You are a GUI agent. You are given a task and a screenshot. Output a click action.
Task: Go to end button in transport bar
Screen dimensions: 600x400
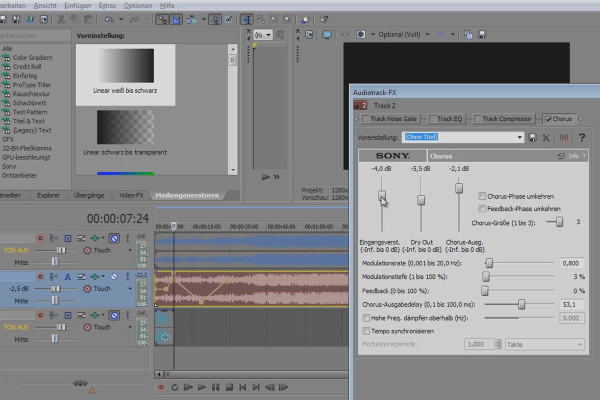point(256,387)
